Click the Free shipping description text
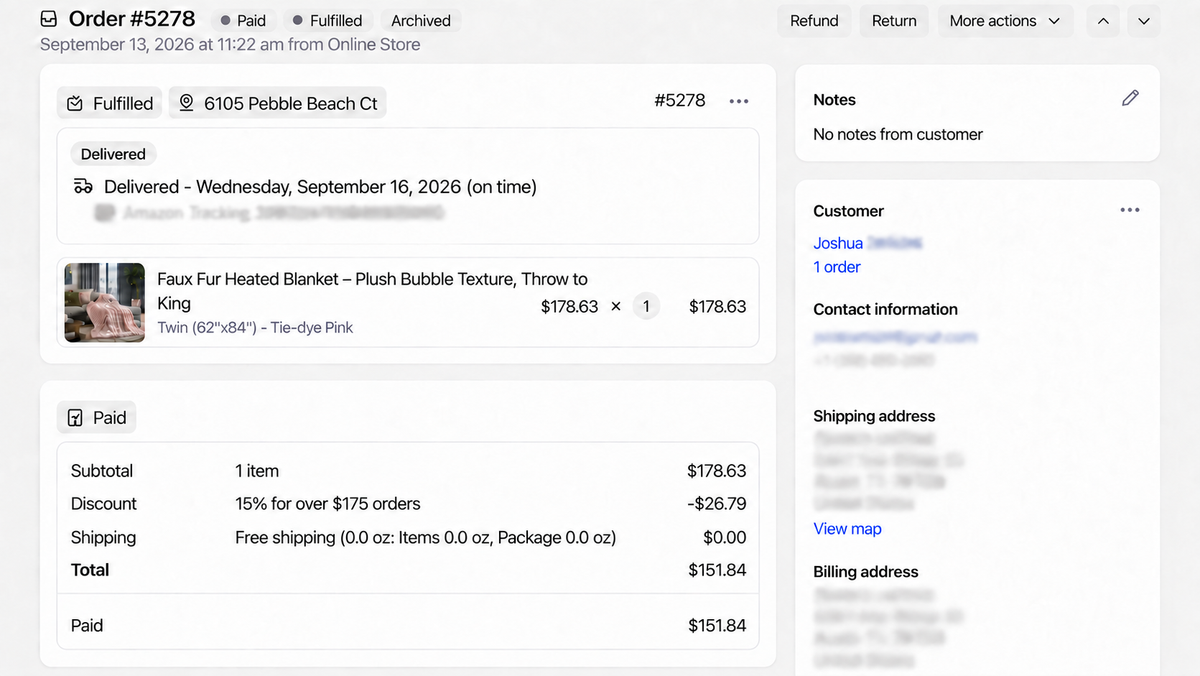This screenshot has height=676, width=1200. (426, 537)
